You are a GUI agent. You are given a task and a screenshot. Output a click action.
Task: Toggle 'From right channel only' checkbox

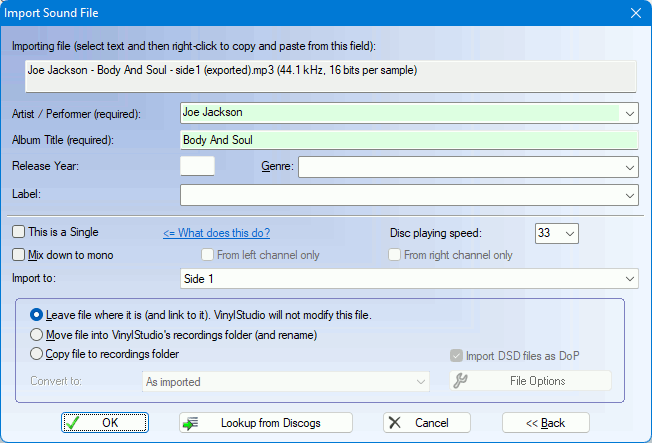coord(394,255)
